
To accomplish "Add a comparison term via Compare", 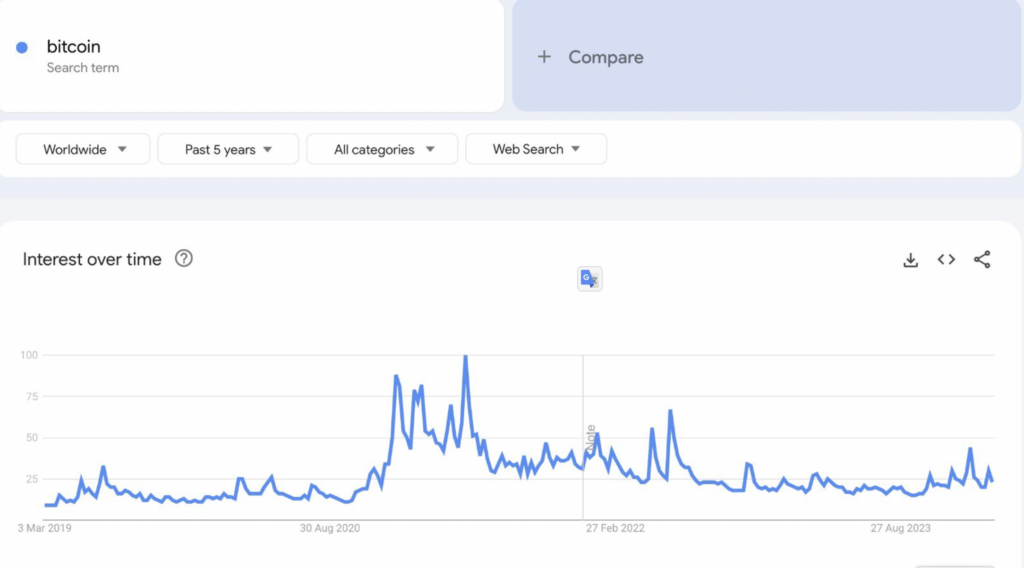I will click(766, 55).
